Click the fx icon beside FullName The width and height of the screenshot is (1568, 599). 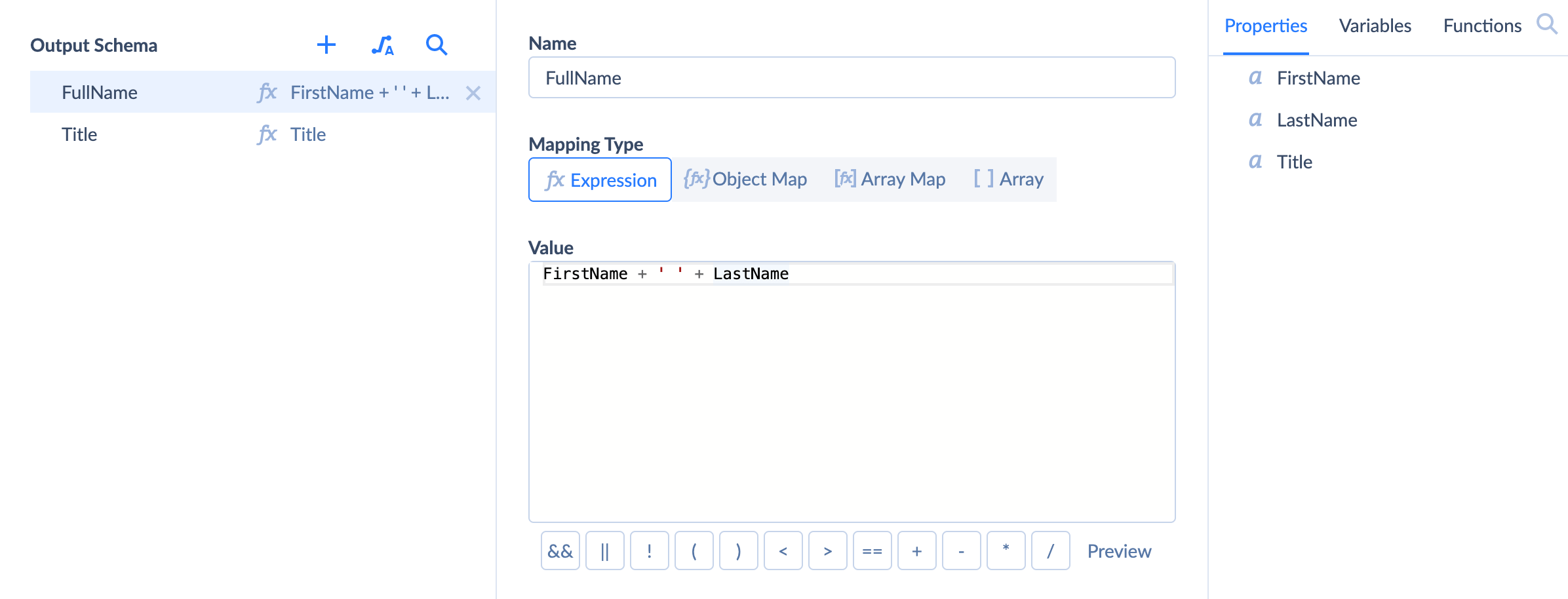coord(267,92)
